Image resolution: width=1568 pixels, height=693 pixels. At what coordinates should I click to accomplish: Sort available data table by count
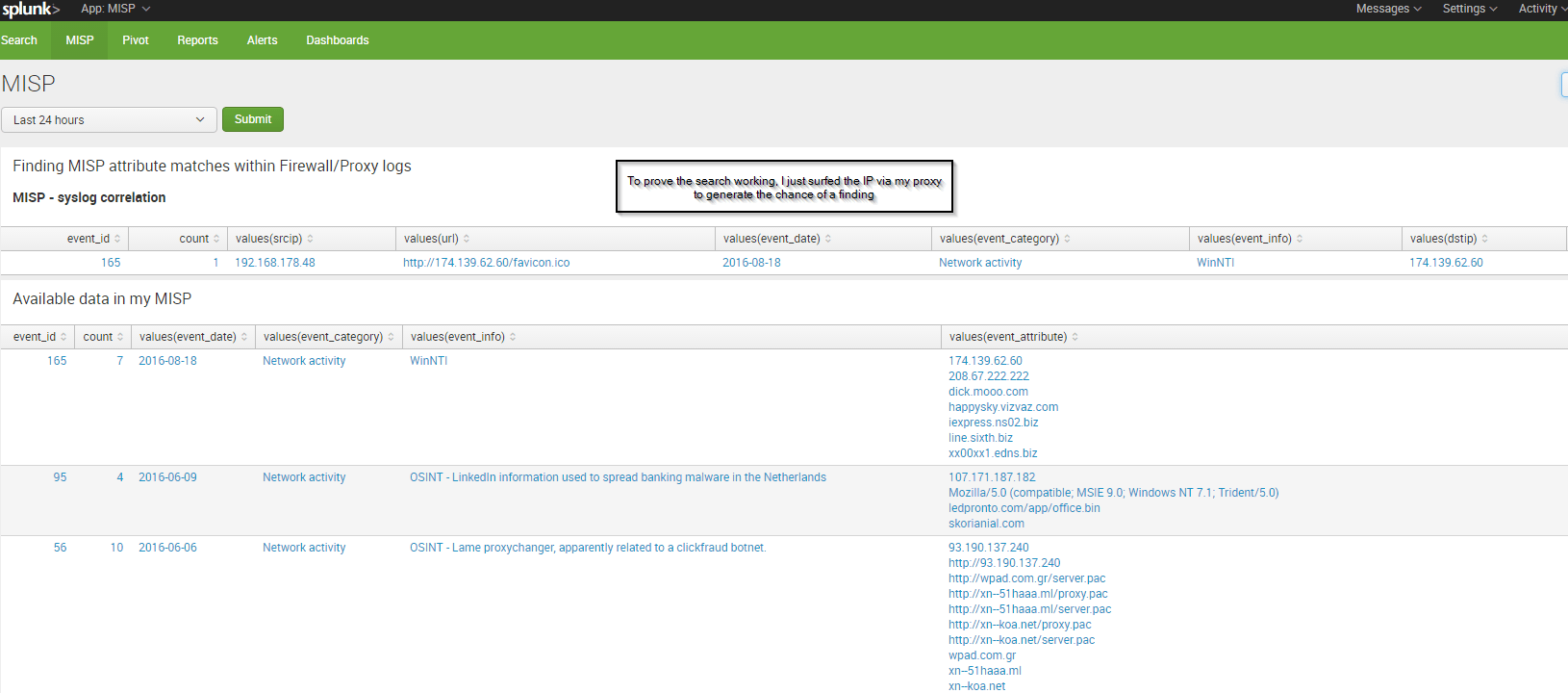(x=103, y=337)
